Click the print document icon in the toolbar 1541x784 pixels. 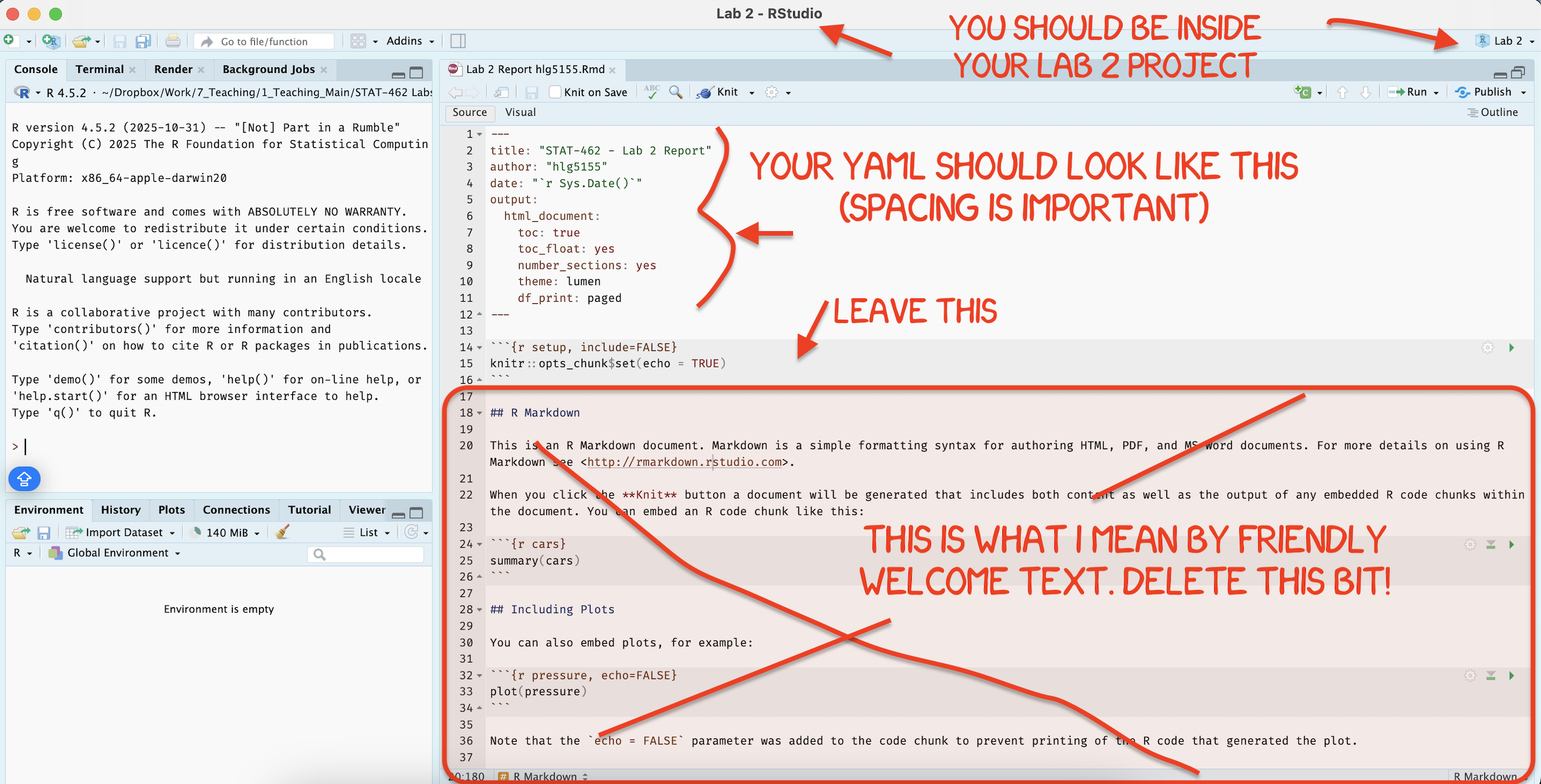172,41
